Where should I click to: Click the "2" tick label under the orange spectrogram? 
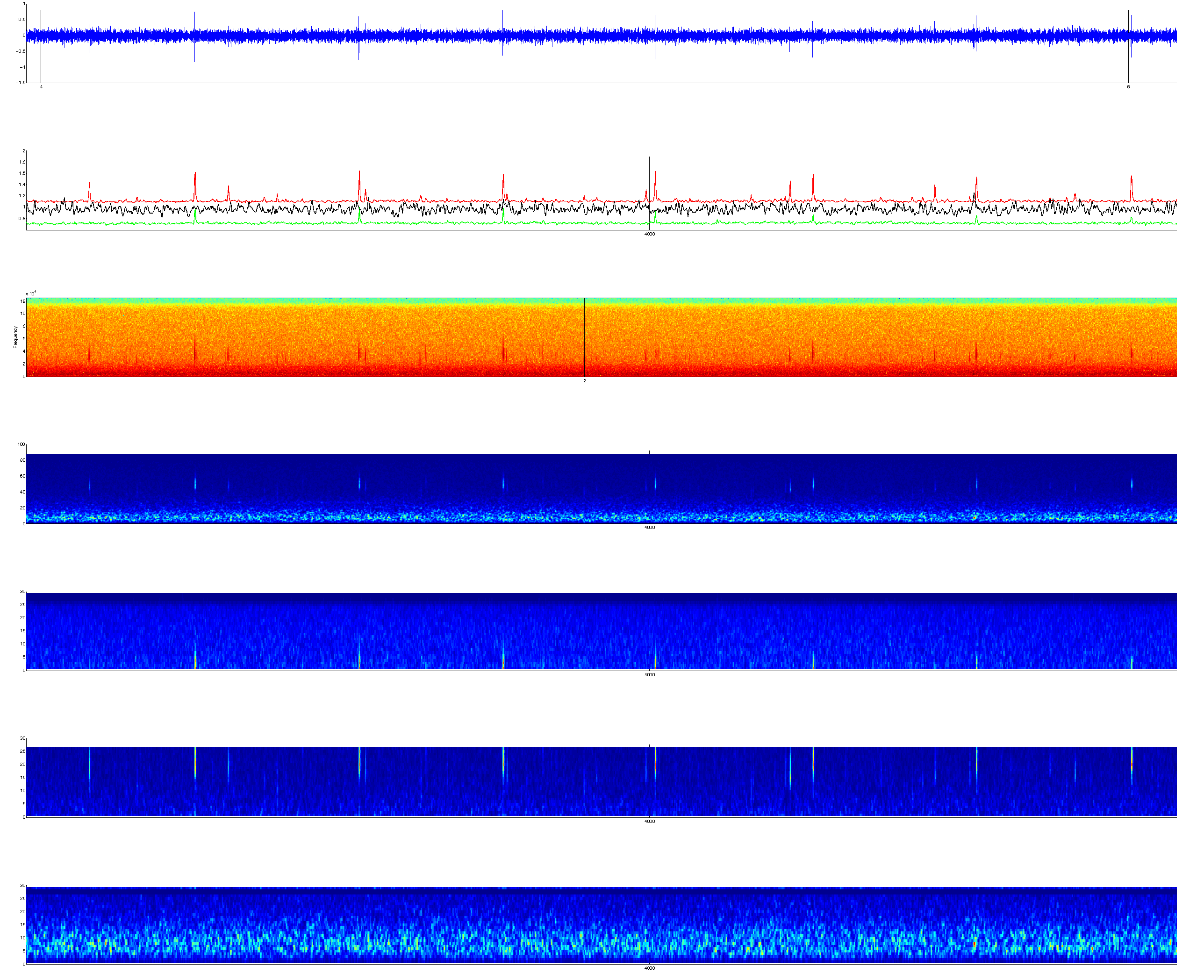(x=585, y=381)
